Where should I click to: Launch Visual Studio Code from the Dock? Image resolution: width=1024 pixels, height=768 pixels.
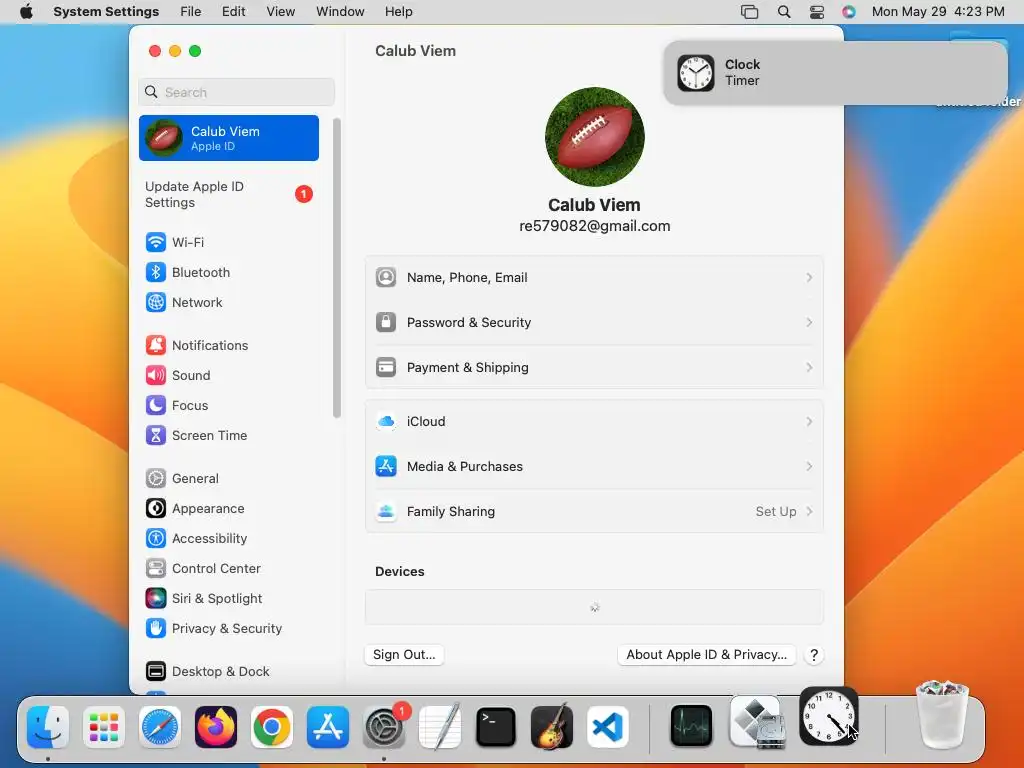(x=607, y=726)
